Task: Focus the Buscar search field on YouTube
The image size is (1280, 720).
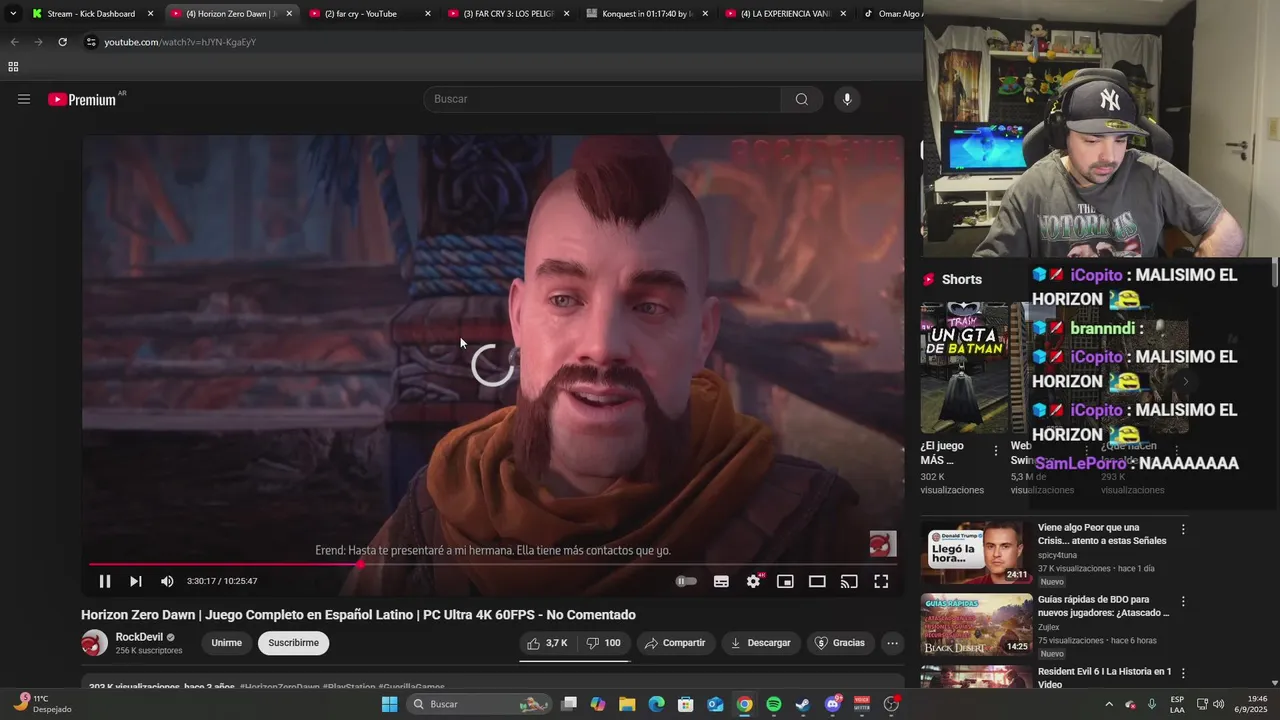Action: pyautogui.click(x=603, y=99)
